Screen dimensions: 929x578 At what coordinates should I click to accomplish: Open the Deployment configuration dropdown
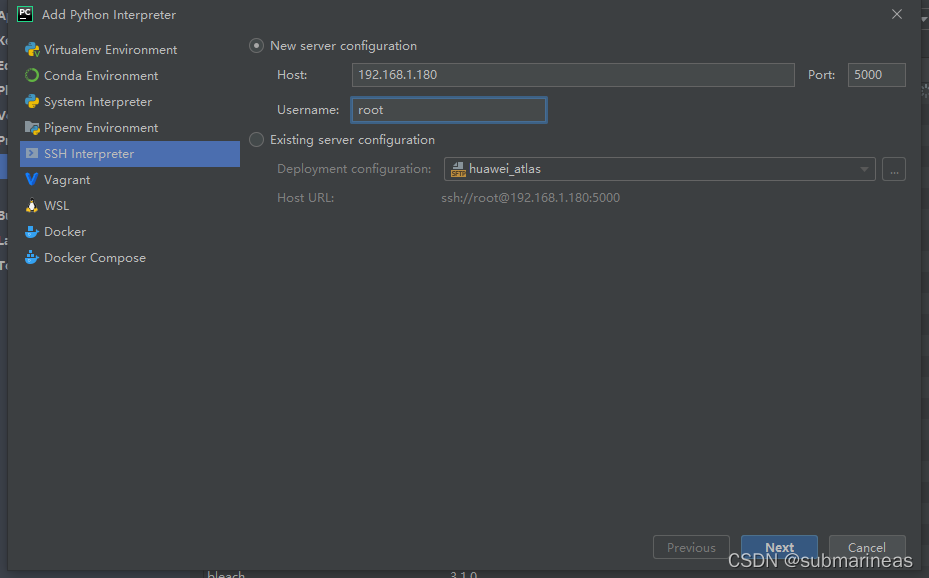[659, 169]
